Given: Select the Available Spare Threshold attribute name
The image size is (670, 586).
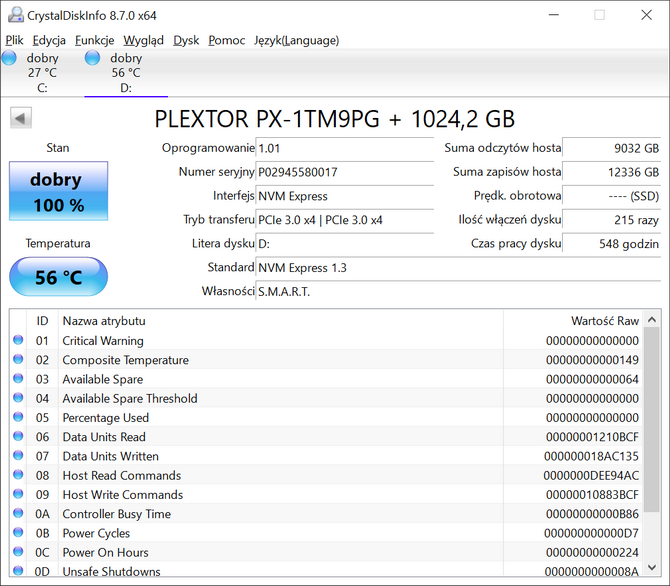Looking at the screenshot, I should pyautogui.click(x=130, y=398).
